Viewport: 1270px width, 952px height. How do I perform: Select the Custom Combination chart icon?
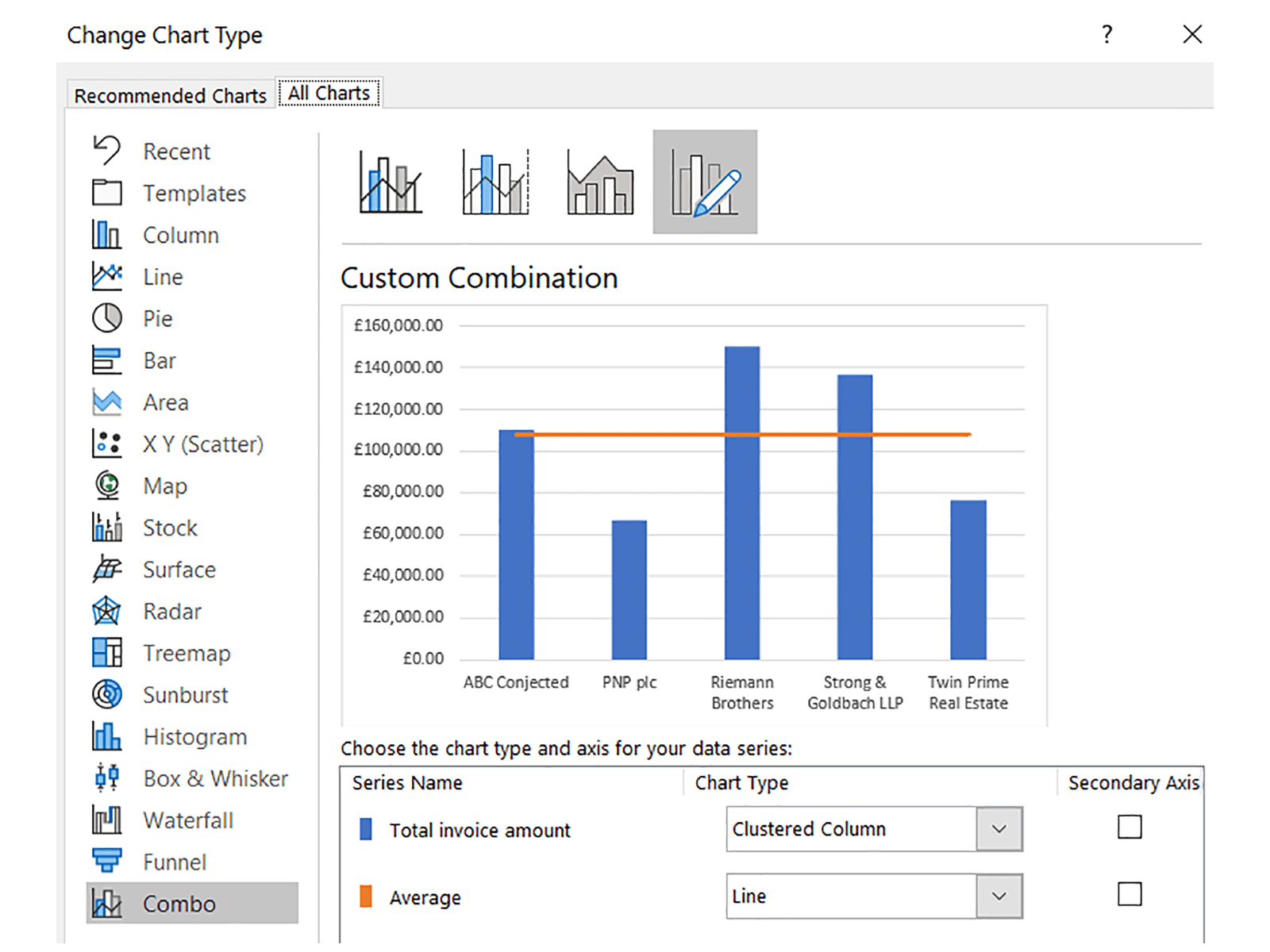click(705, 182)
